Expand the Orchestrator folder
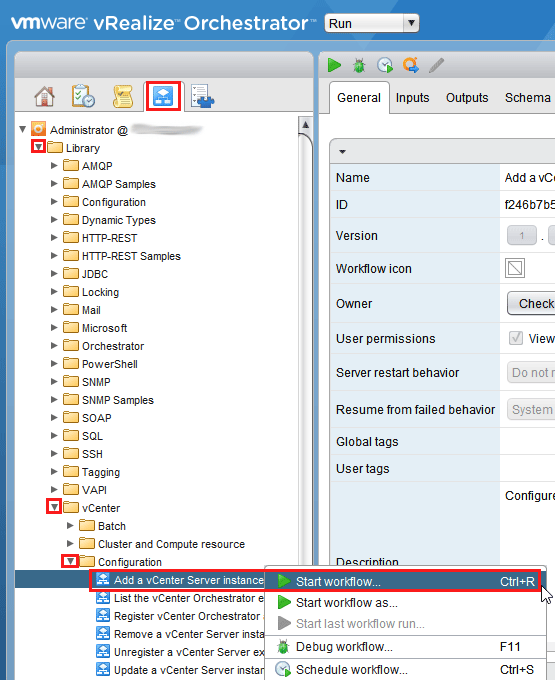The height and width of the screenshot is (680, 555). pos(54,345)
